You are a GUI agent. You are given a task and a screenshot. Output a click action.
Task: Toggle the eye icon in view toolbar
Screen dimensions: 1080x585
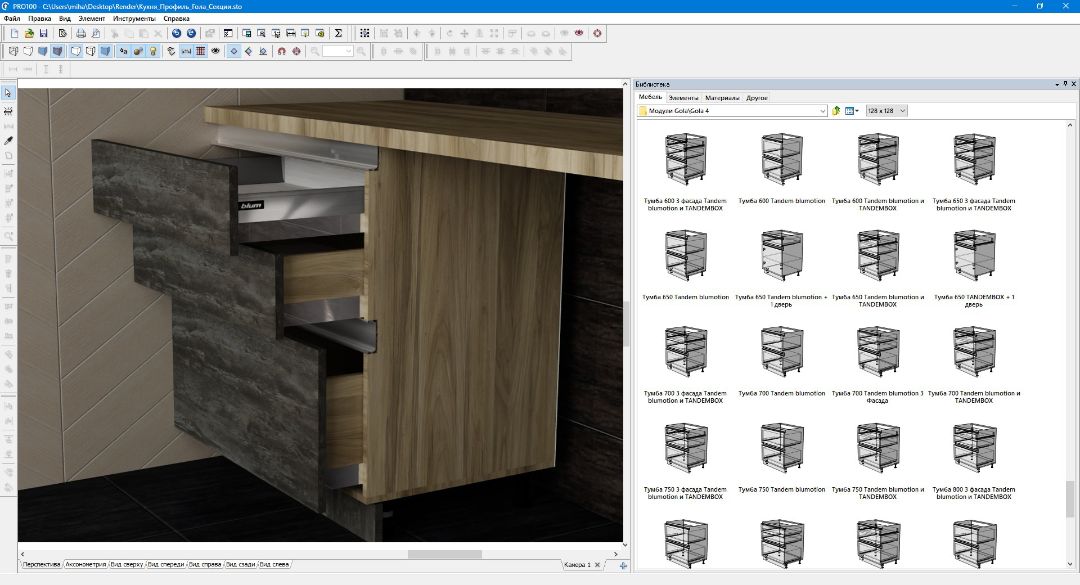[216, 51]
